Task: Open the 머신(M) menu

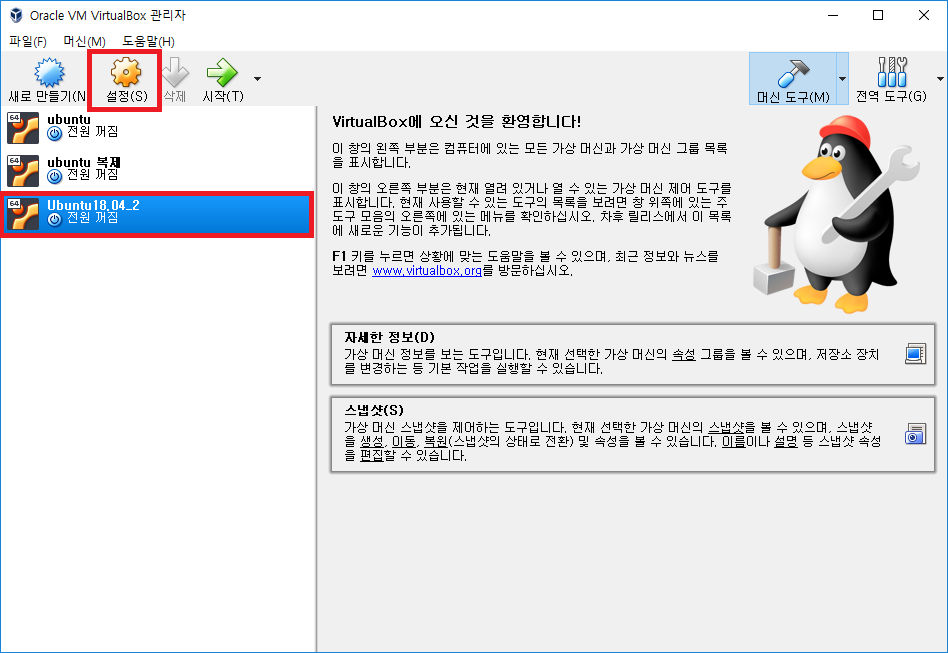Action: (85, 42)
